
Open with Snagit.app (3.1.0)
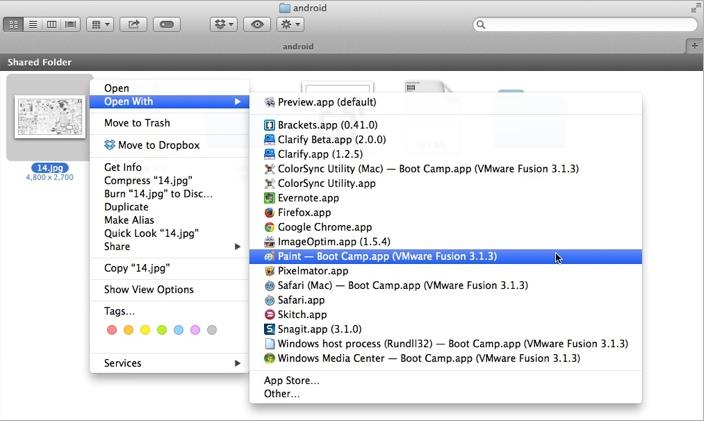tap(445, 329)
